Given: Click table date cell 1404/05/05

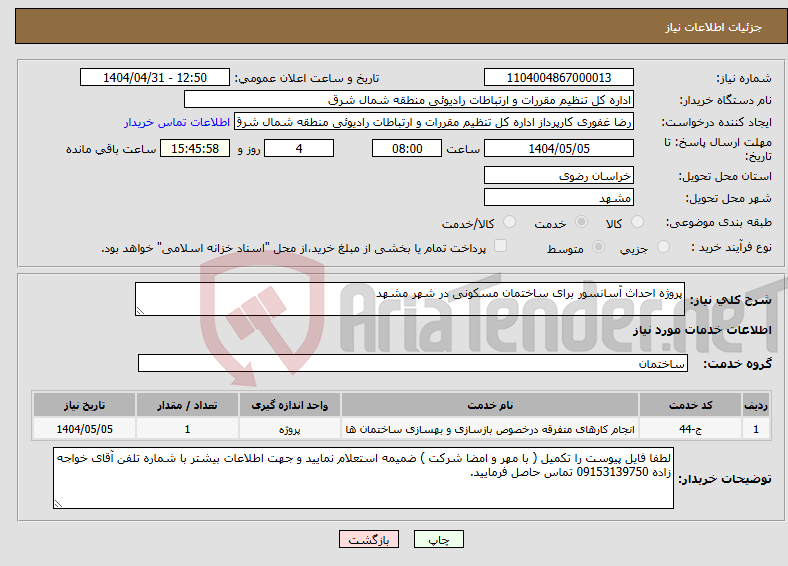Looking at the screenshot, I should coord(84,429).
